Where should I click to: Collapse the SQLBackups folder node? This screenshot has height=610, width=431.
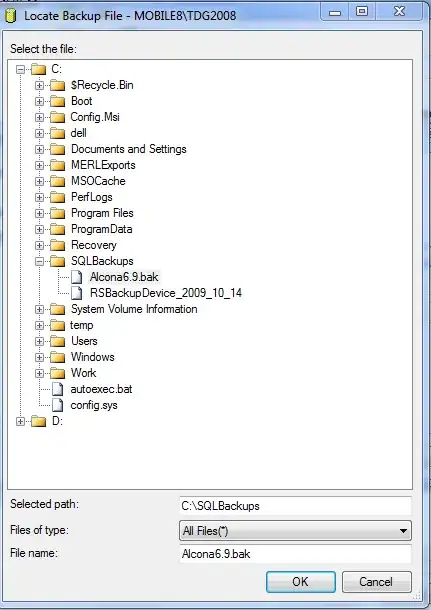click(39, 261)
